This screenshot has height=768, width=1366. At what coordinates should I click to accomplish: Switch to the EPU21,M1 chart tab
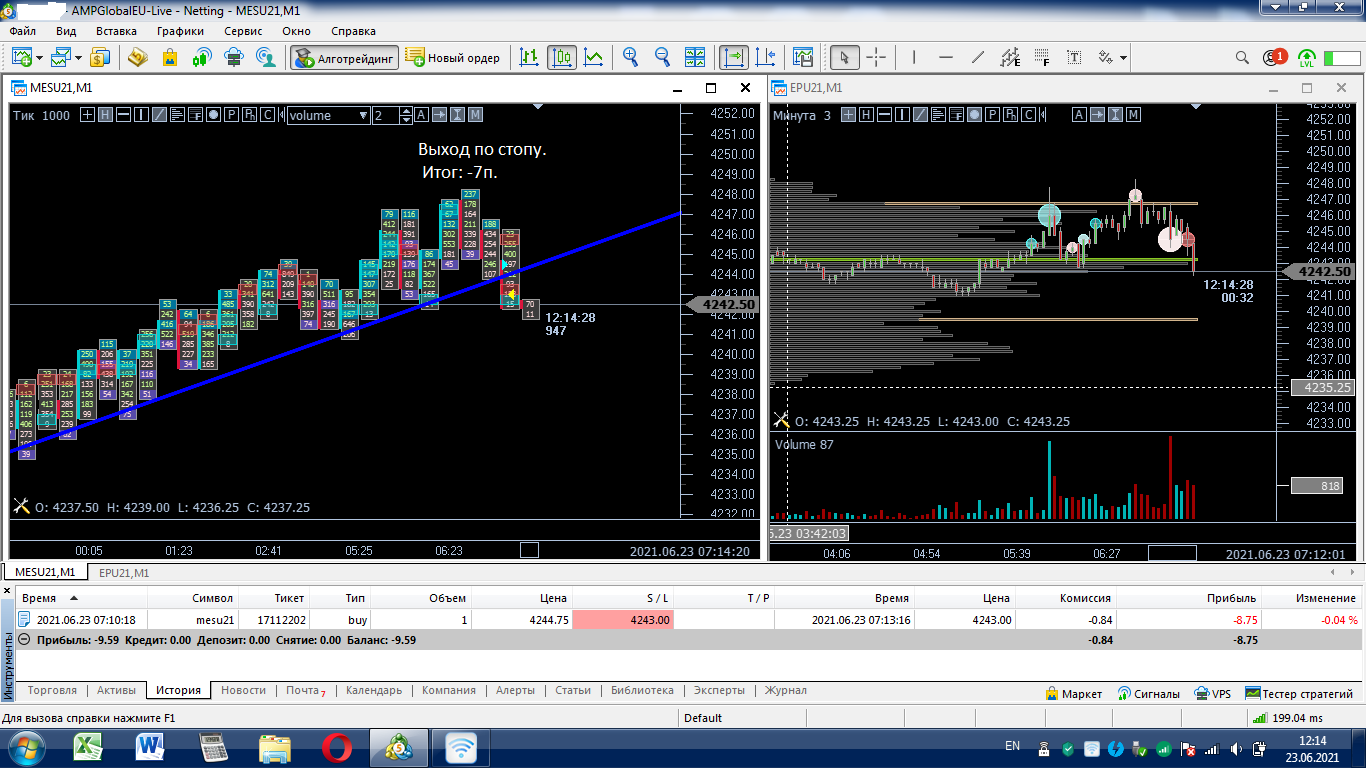(124, 573)
